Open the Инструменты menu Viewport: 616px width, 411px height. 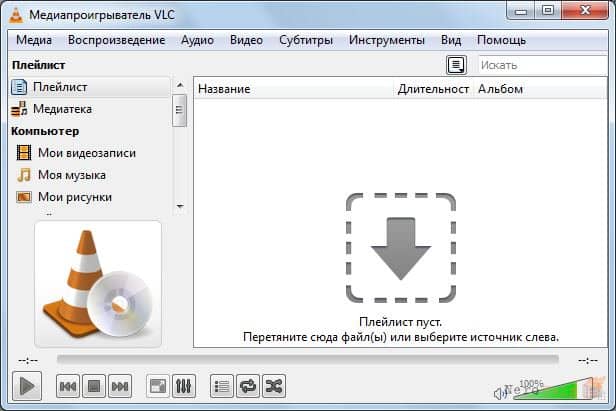point(387,40)
